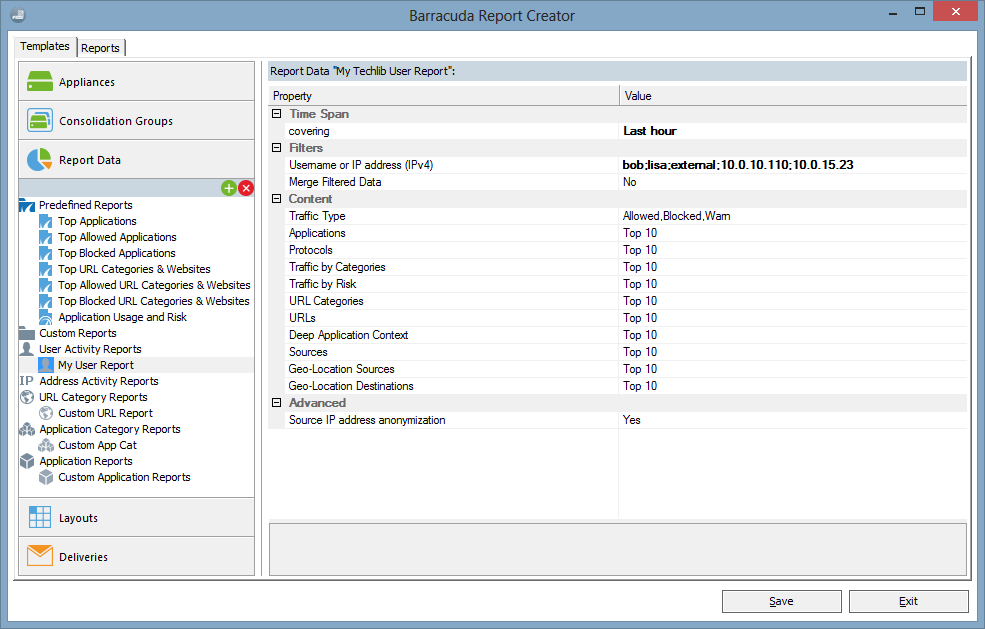The width and height of the screenshot is (985, 629).
Task: Collapse the Time Span section
Action: click(x=276, y=114)
